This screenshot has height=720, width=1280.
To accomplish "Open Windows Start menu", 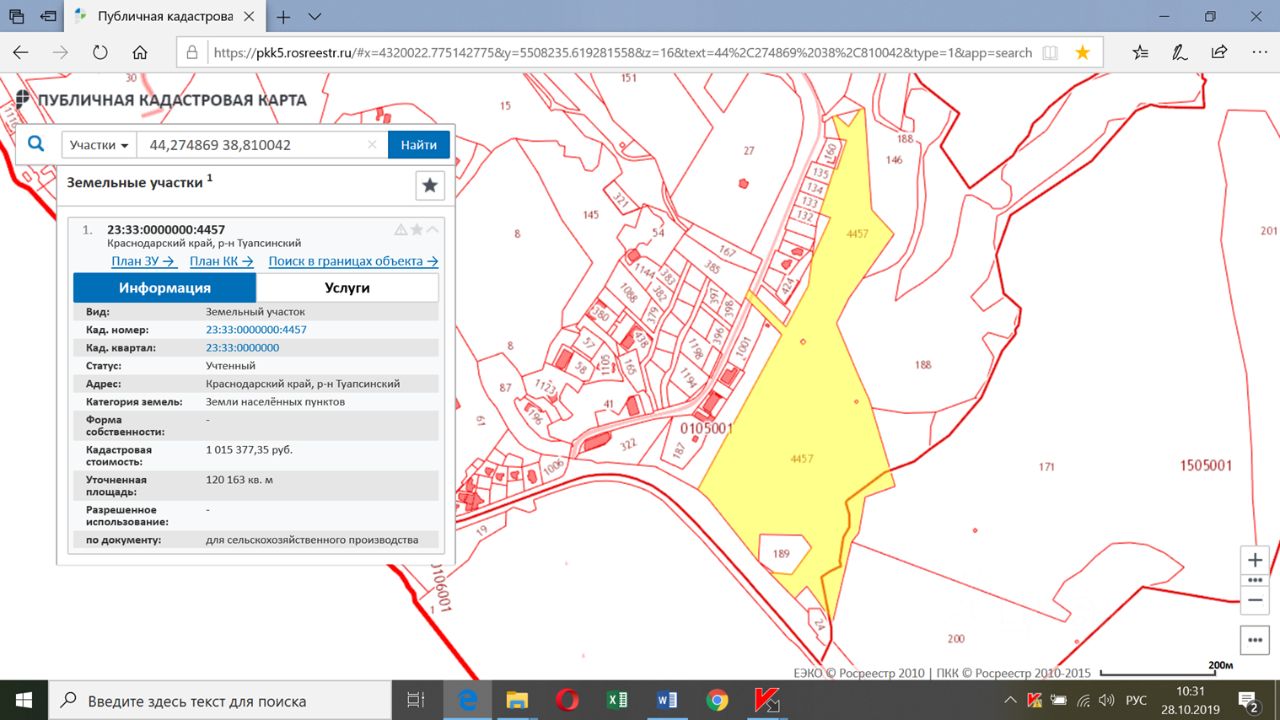I will tap(24, 700).
